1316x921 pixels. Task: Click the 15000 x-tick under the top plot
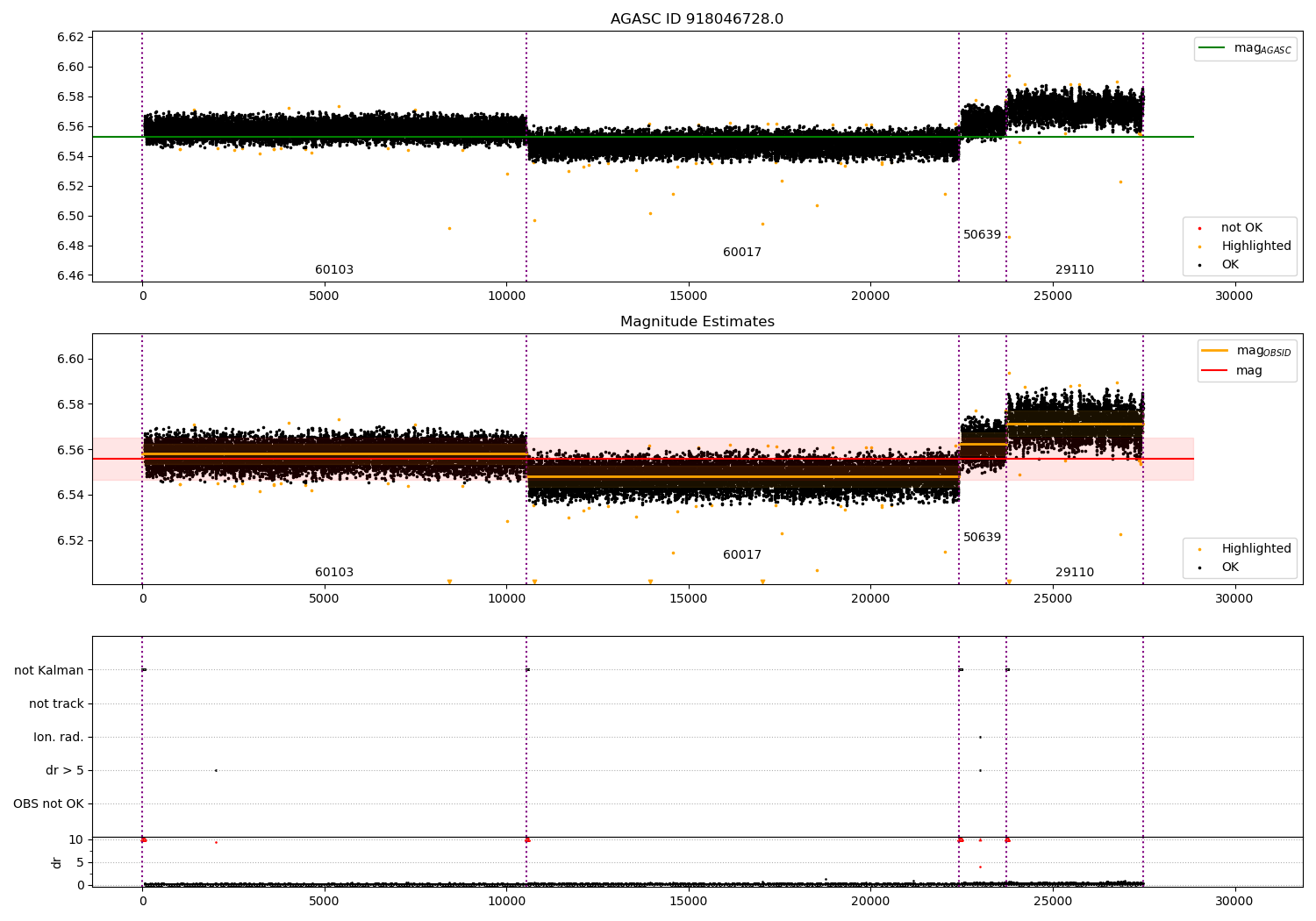(x=688, y=296)
